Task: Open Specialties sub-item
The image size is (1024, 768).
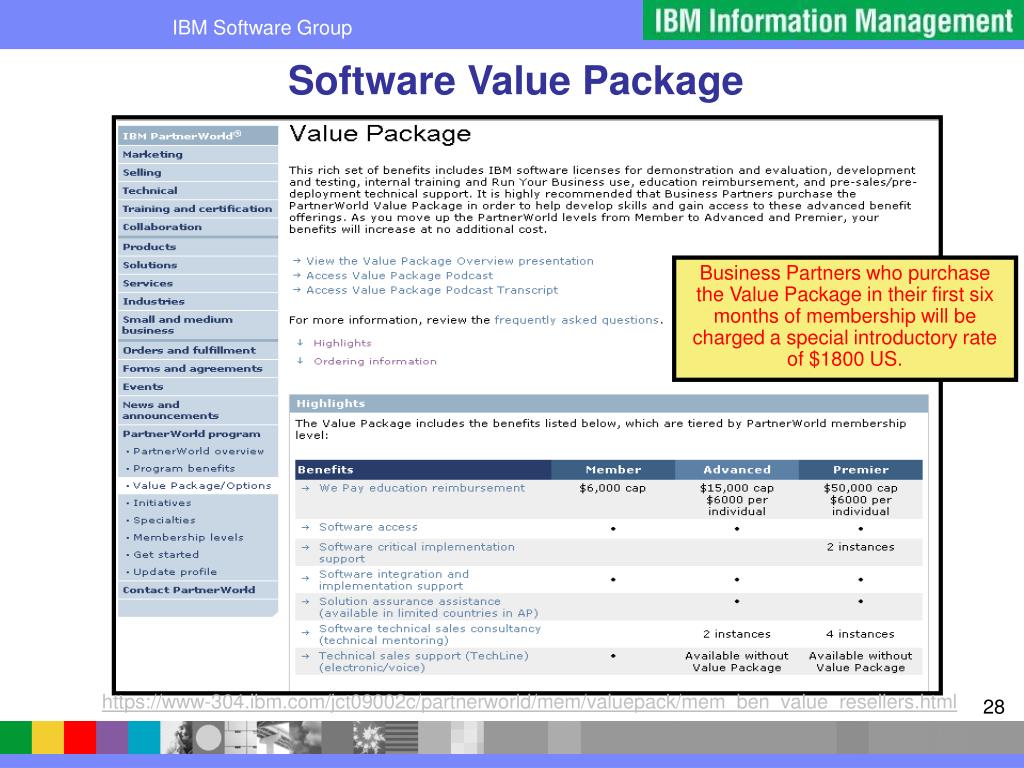Action: [164, 520]
